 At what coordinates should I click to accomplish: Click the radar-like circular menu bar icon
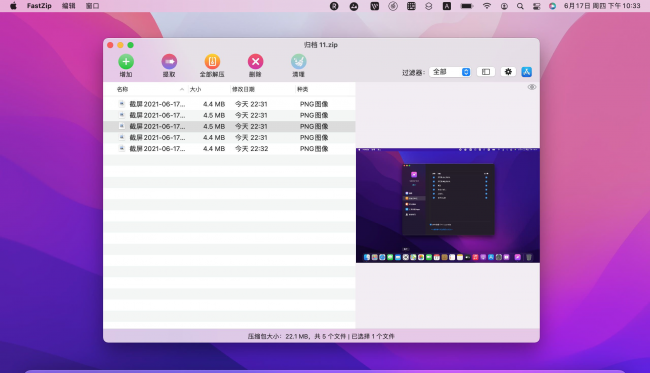click(393, 6)
